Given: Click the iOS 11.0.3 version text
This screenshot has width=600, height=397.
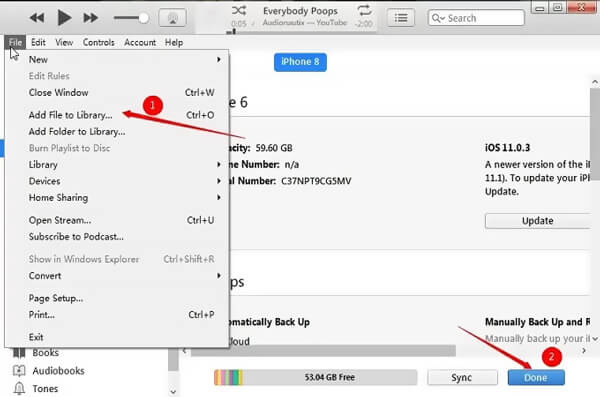Looking at the screenshot, I should click(x=507, y=148).
